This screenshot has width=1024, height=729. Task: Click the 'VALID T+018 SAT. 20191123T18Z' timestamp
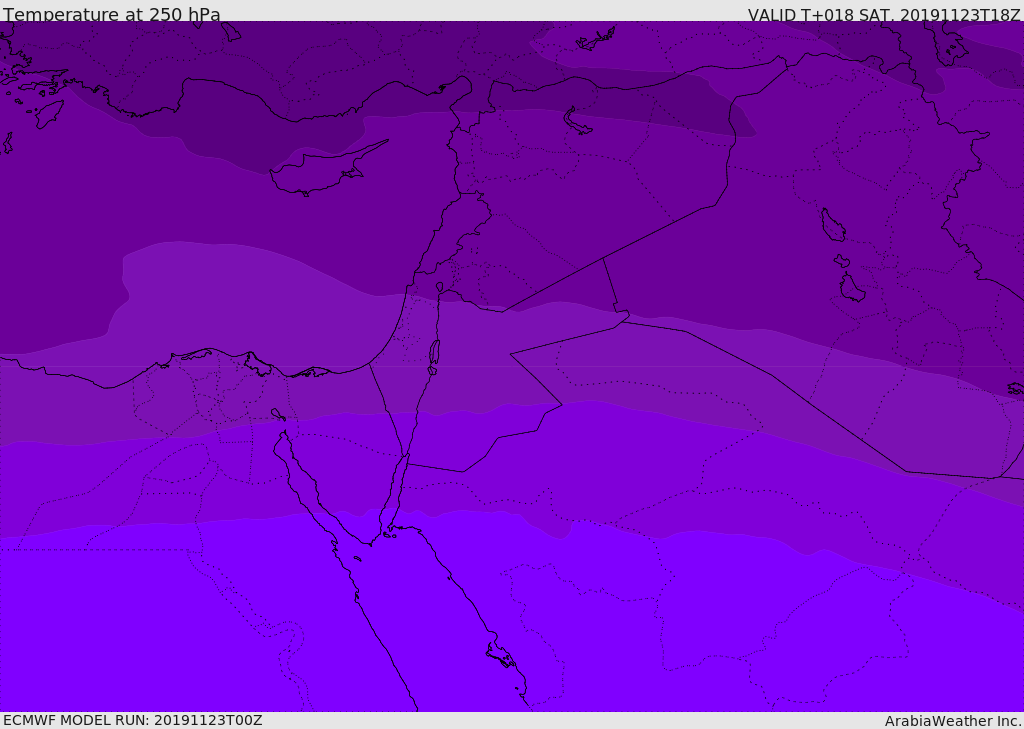click(x=884, y=14)
